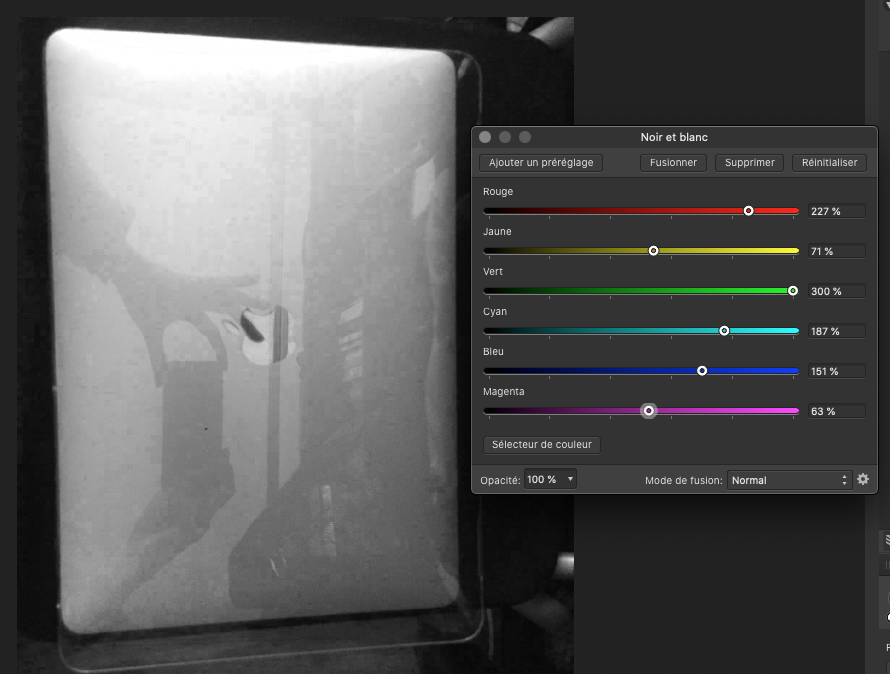Edit the Cyan 187 % value field
The width and height of the screenshot is (890, 674).
[837, 331]
